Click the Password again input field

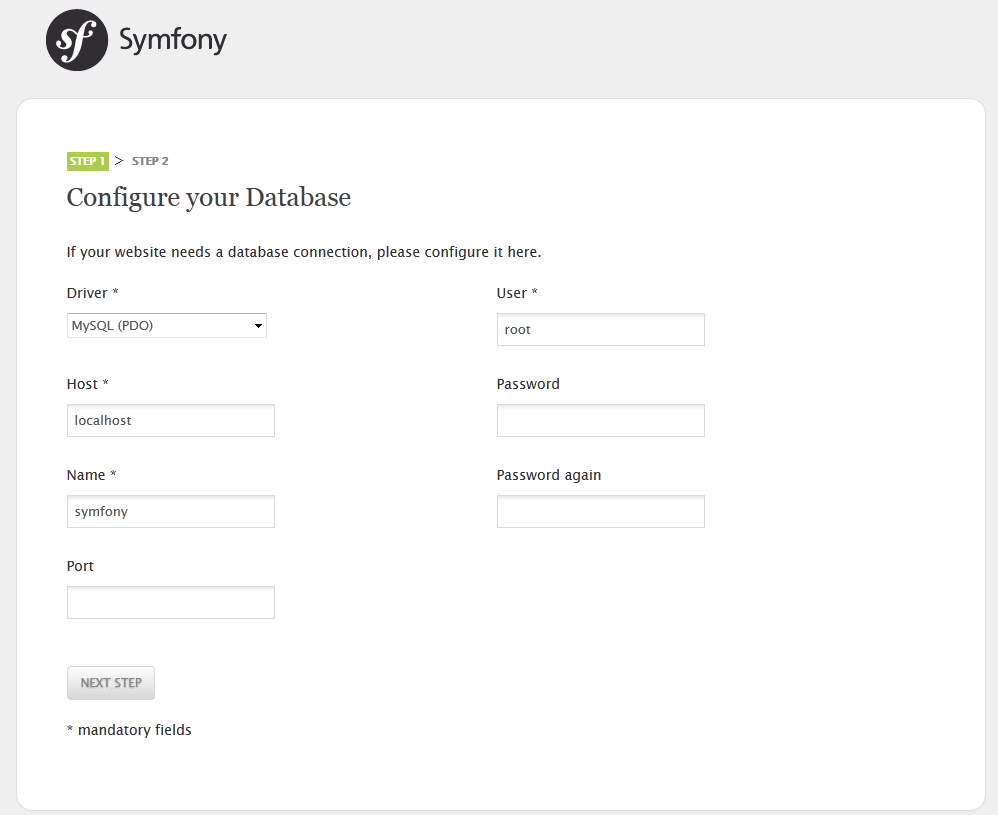(600, 512)
